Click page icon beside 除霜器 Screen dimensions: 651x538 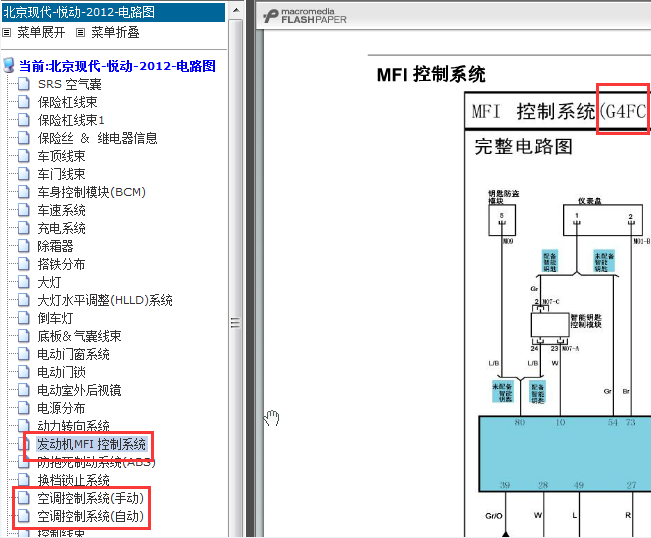click(x=24, y=246)
